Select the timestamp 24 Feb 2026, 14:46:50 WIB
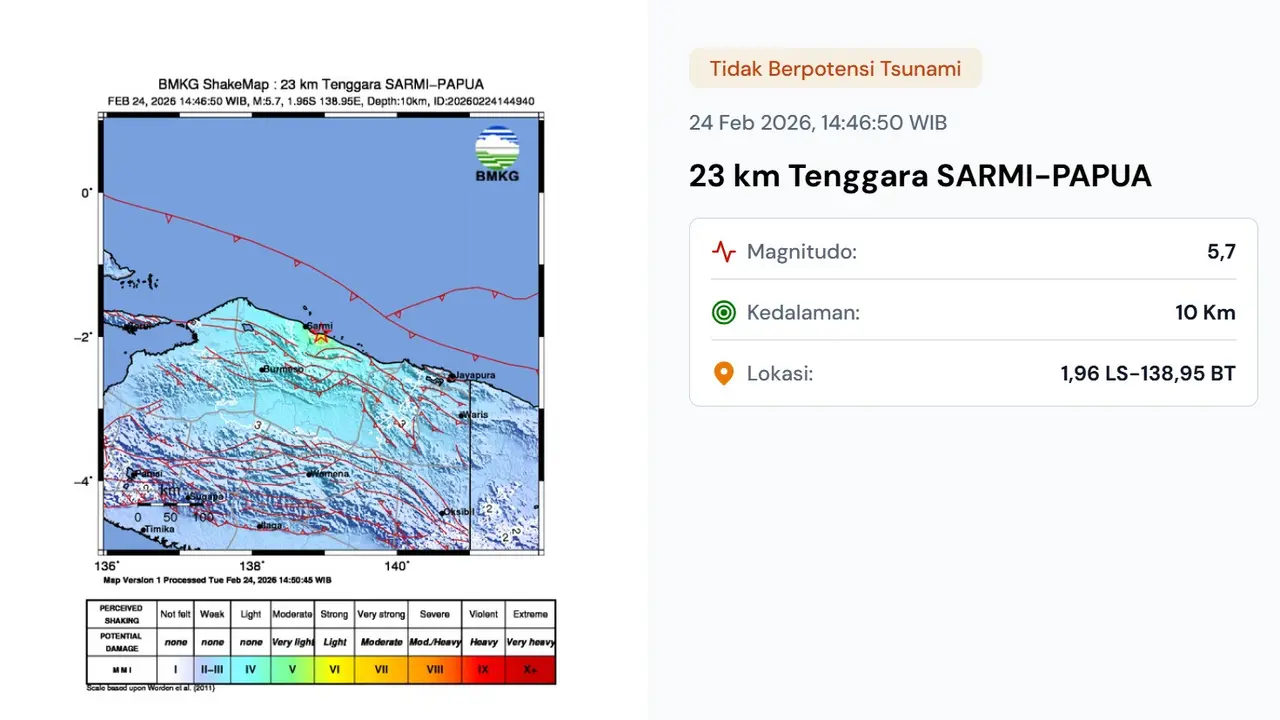The width and height of the screenshot is (1280, 720). pyautogui.click(x=818, y=123)
